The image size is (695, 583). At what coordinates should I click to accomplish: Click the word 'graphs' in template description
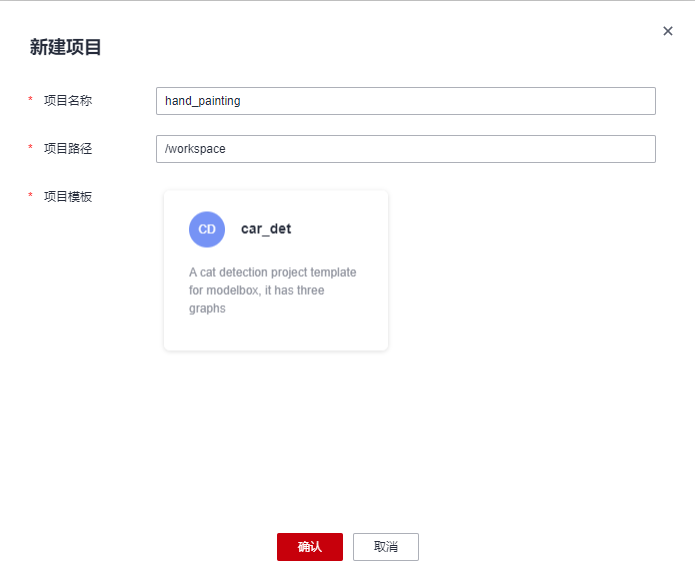(x=207, y=309)
